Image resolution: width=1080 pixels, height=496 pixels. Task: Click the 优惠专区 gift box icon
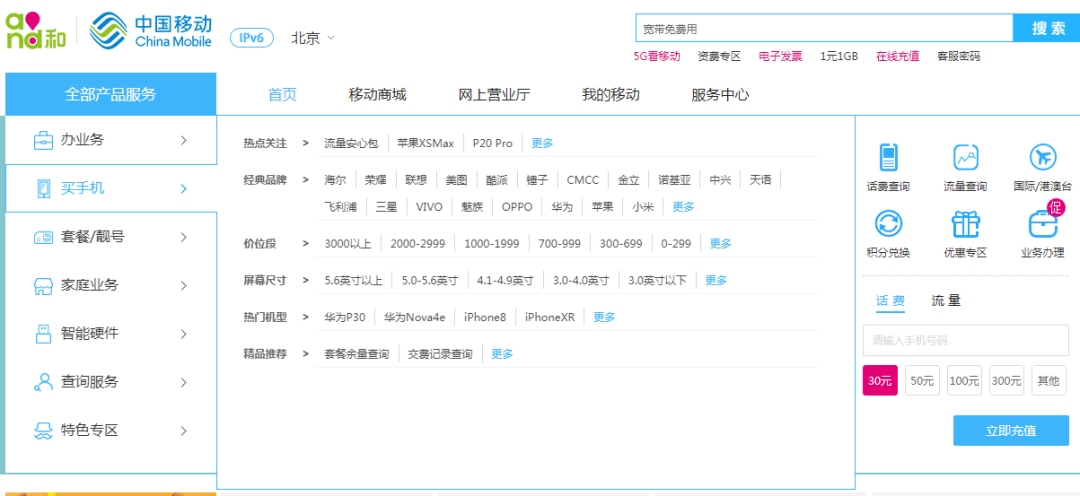[965, 224]
